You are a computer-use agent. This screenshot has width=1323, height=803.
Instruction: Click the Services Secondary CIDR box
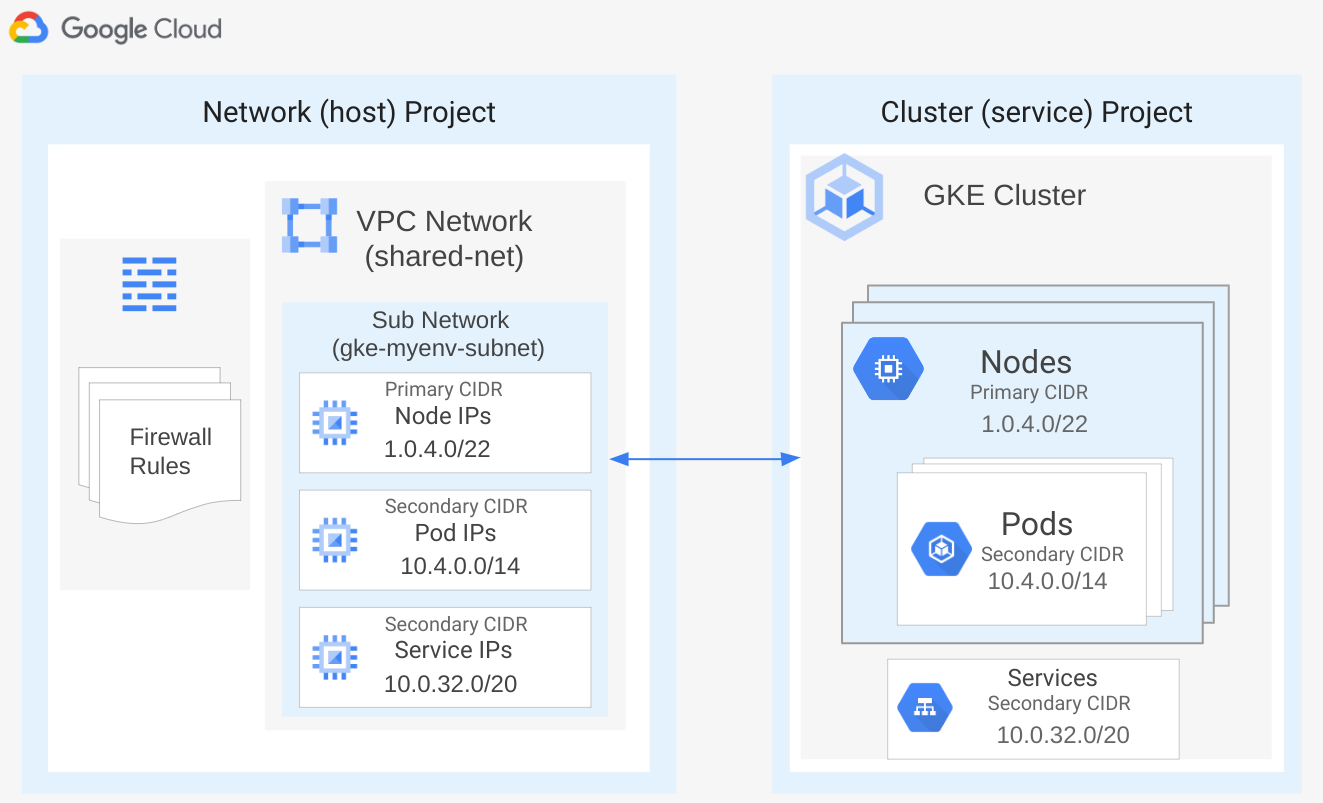(x=1032, y=706)
